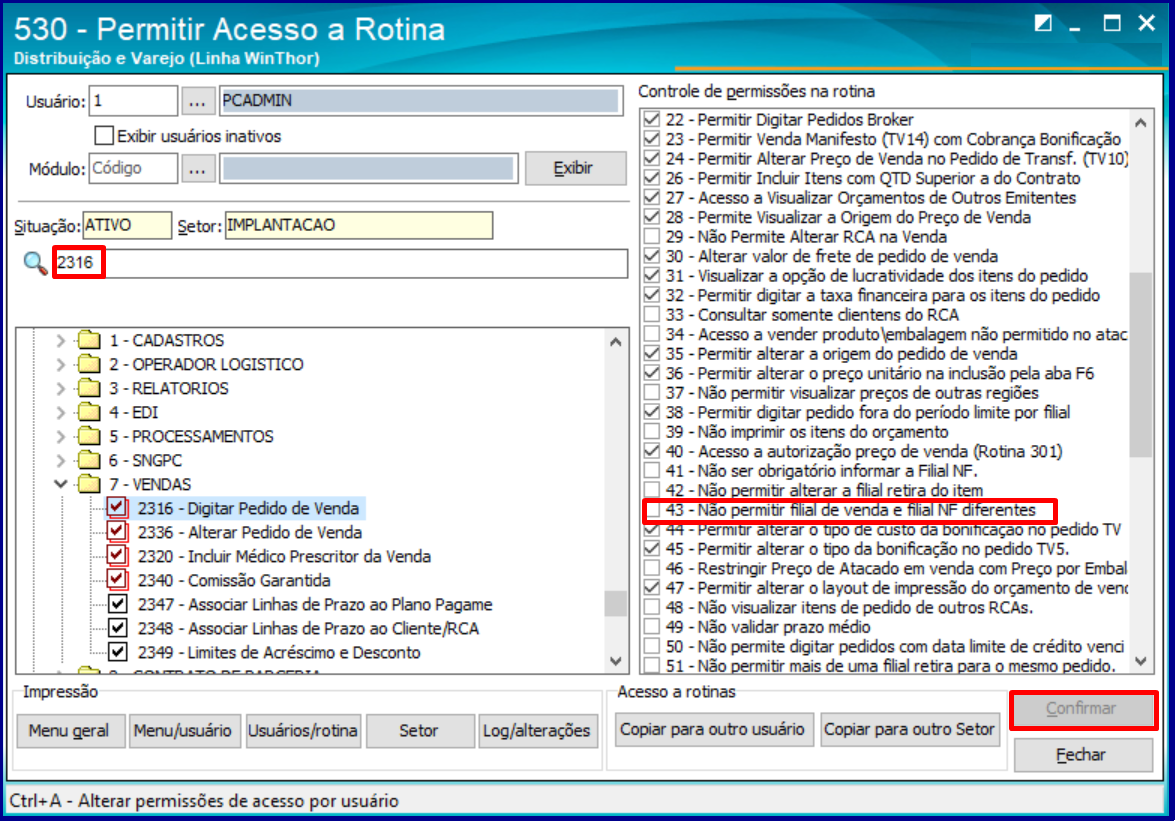Image resolution: width=1175 pixels, height=821 pixels.
Task: Expand the 6 - SNGPC tree node
Action: point(61,460)
